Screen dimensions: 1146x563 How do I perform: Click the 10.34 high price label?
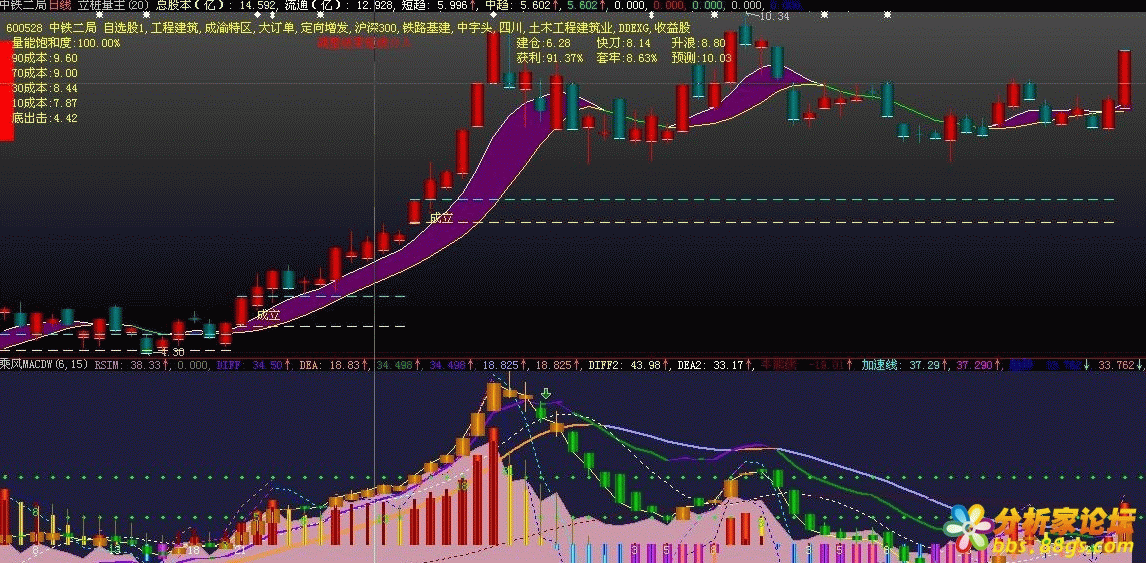click(776, 16)
